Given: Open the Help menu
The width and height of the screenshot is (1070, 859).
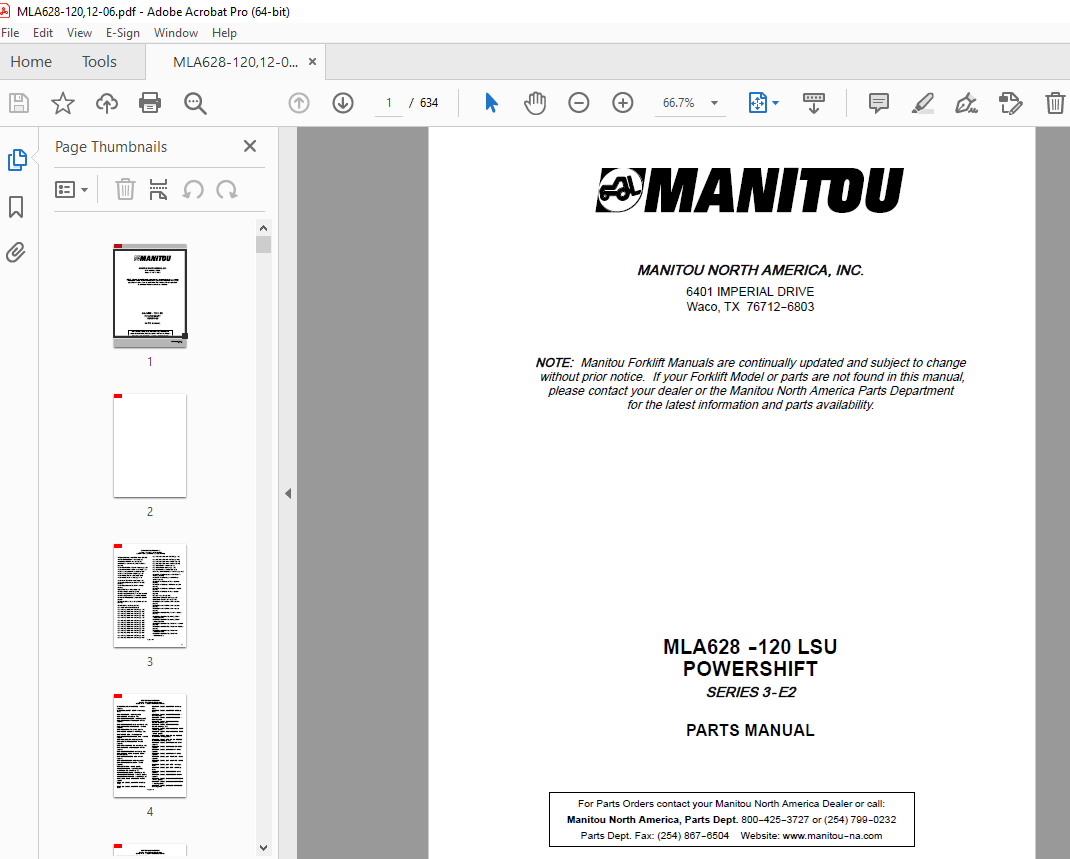Looking at the screenshot, I should tap(224, 33).
